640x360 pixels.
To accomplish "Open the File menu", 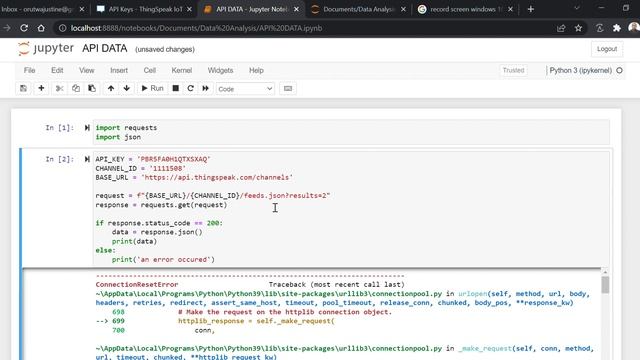I will (29, 70).
